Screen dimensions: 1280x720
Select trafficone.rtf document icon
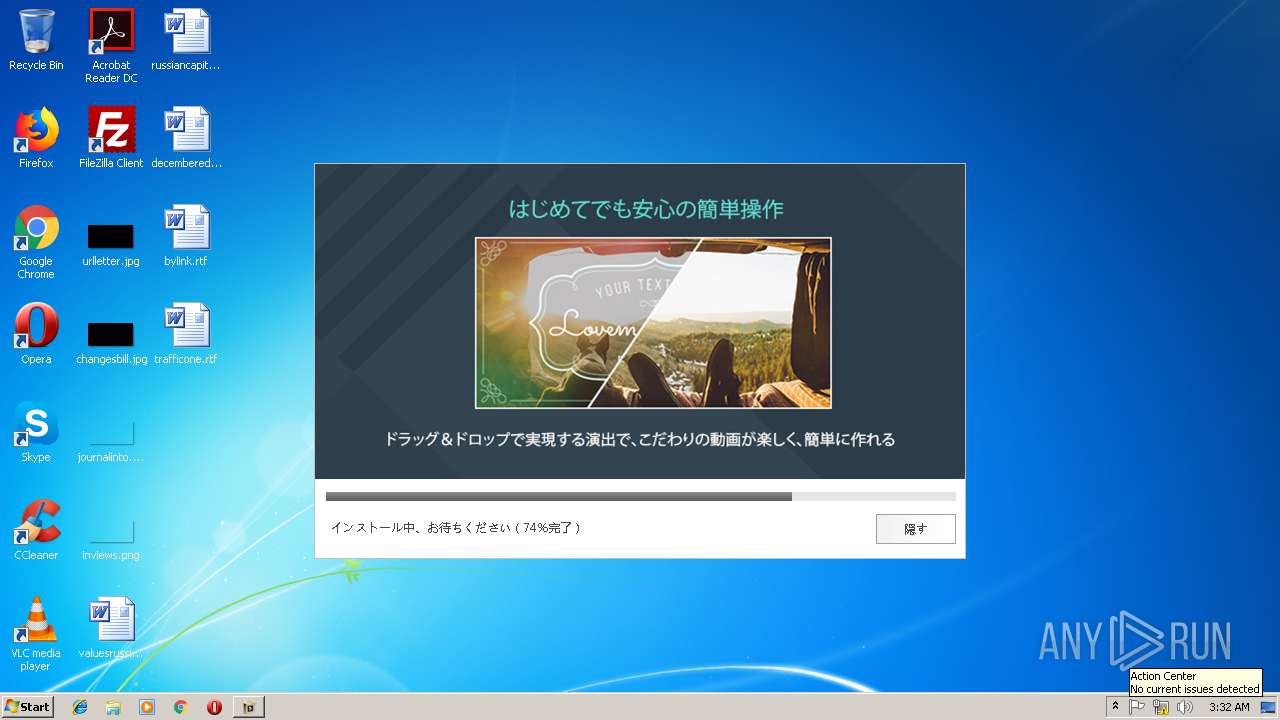pos(186,334)
